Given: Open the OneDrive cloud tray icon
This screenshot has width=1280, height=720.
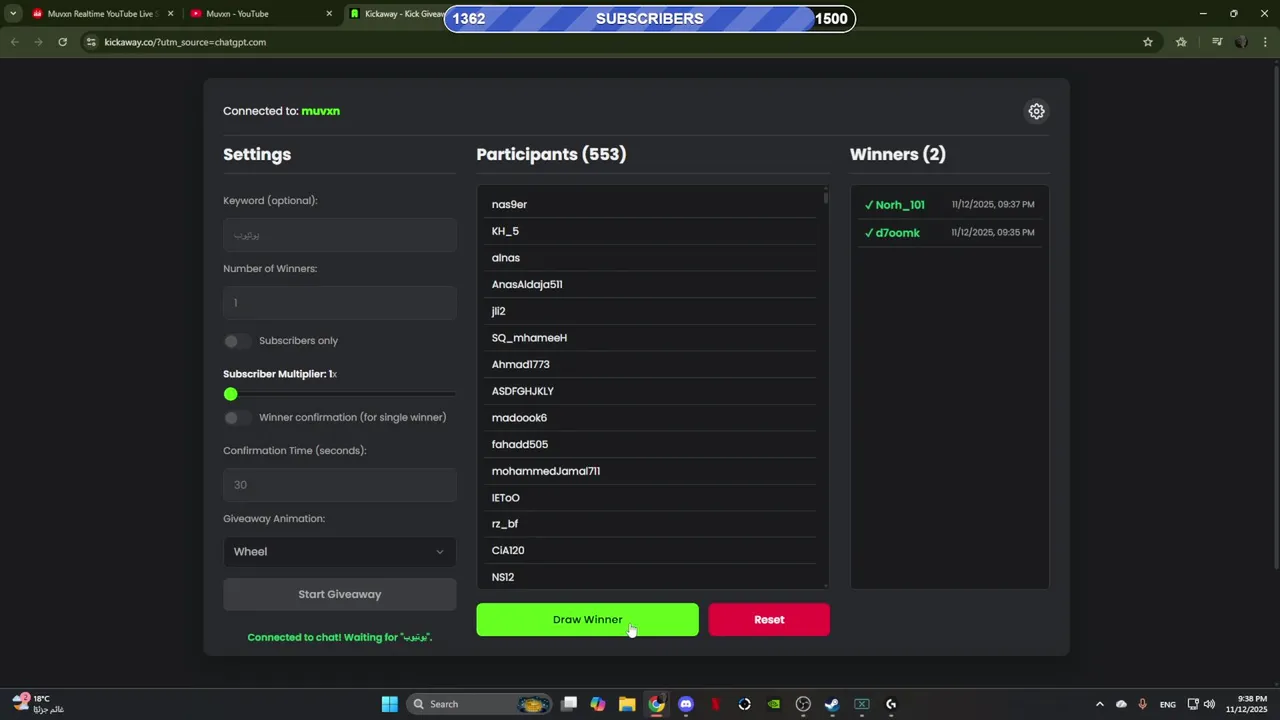Looking at the screenshot, I should (1121, 704).
